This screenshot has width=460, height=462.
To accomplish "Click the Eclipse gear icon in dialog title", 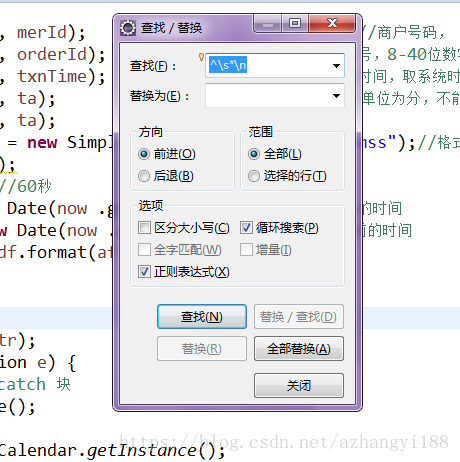I will pos(128,28).
